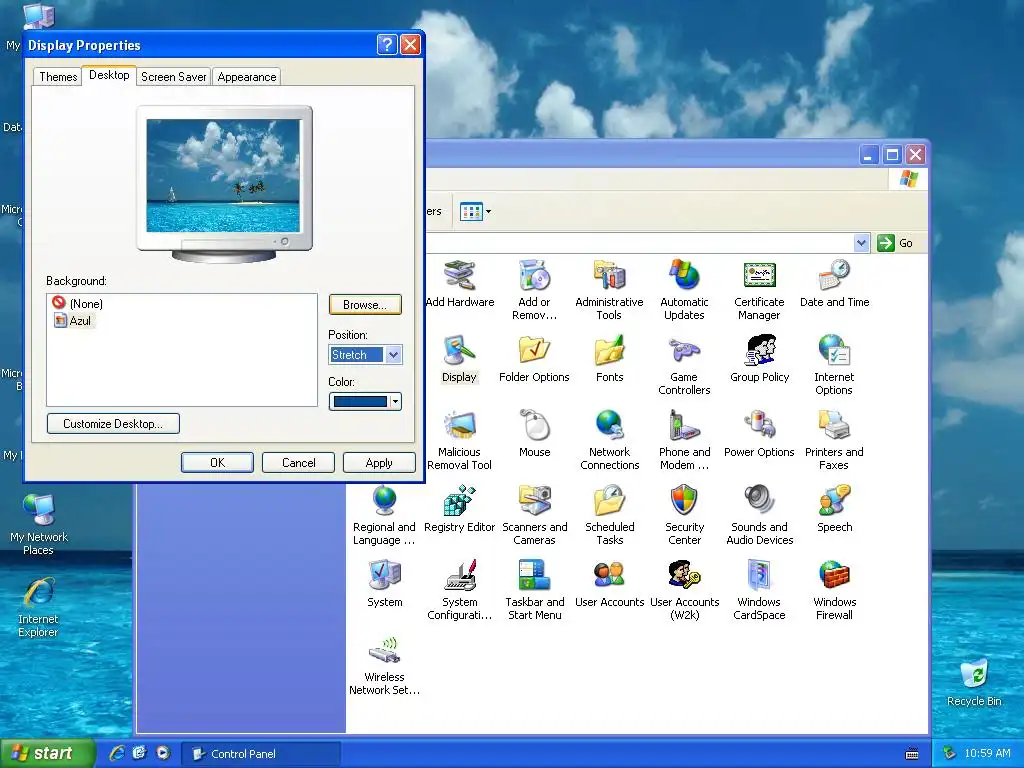The image size is (1024, 768).
Task: Click the Customize Desktop button
Action: (113, 424)
